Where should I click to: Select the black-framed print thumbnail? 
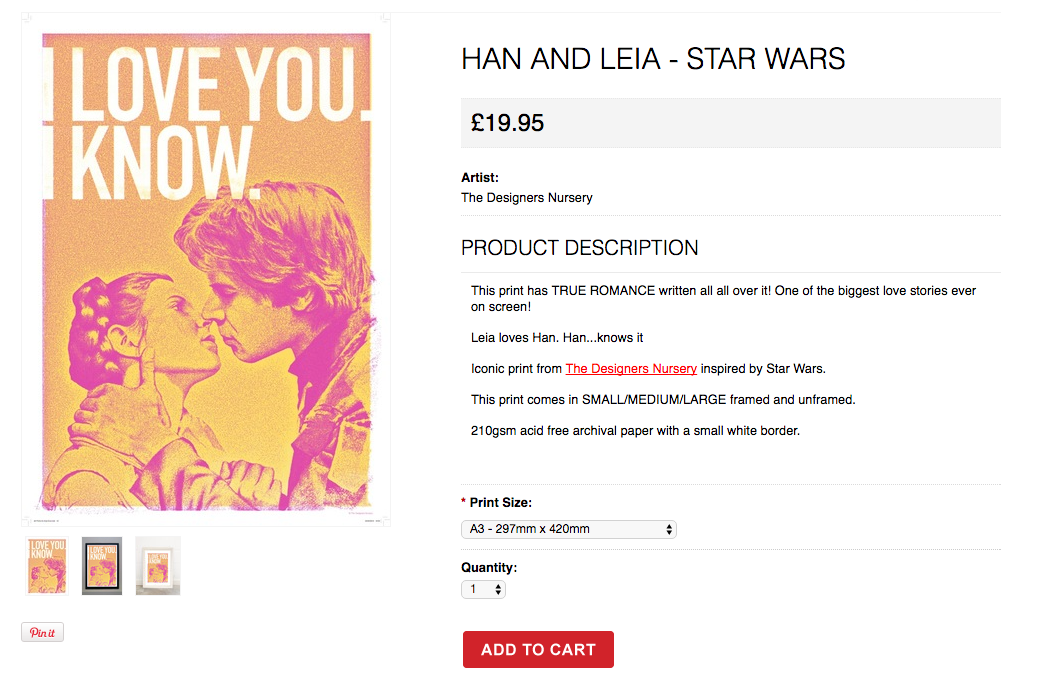tap(102, 566)
